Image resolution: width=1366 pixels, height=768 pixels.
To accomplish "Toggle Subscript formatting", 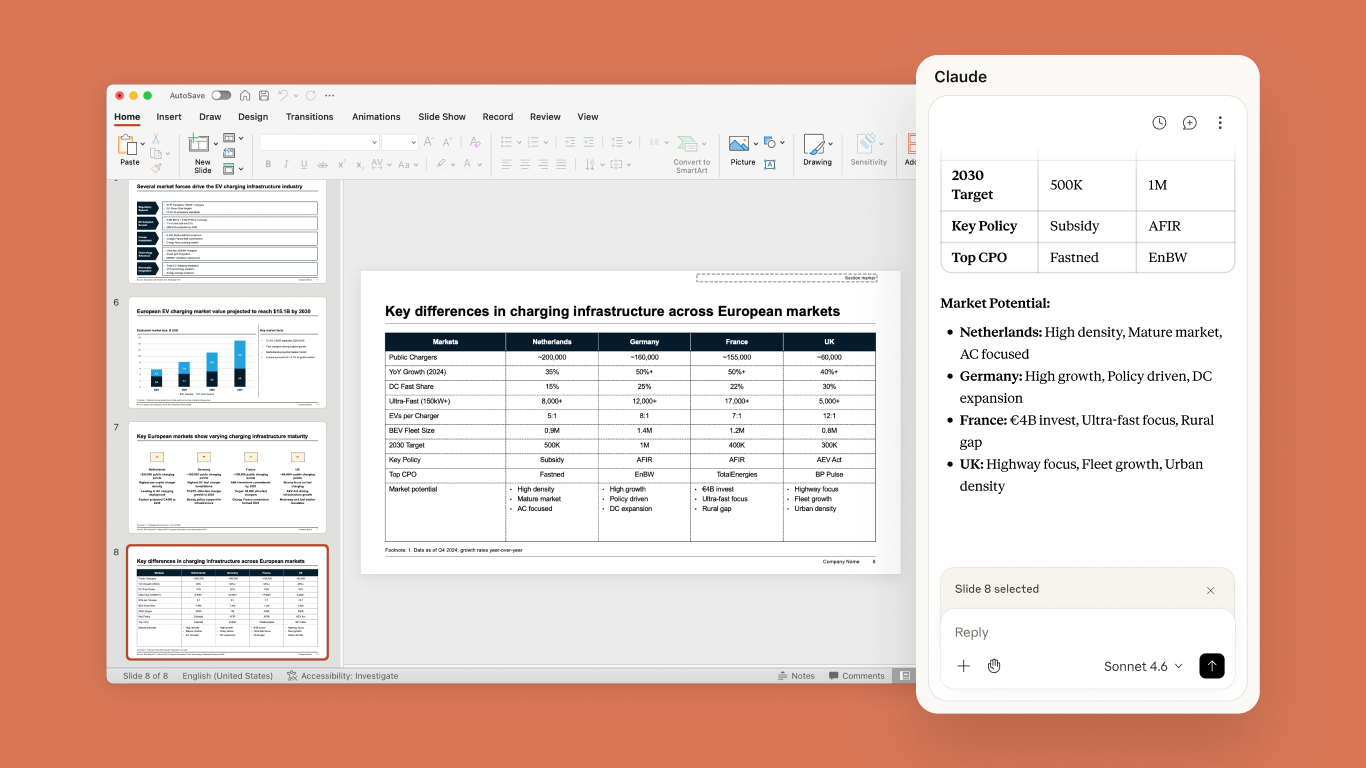I will point(360,164).
